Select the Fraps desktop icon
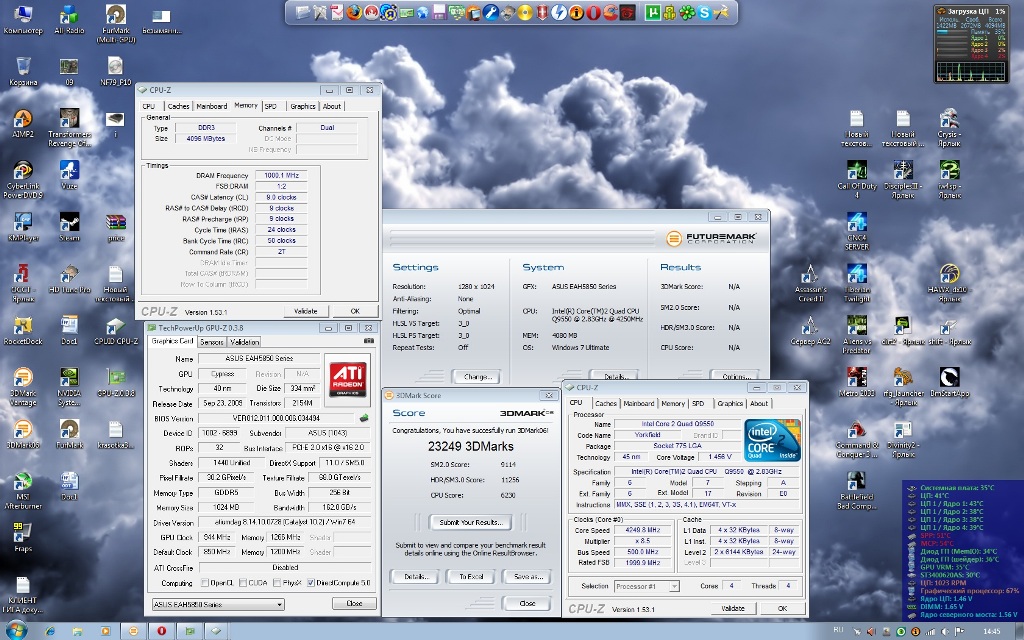The width and height of the screenshot is (1024, 640). 23,537
